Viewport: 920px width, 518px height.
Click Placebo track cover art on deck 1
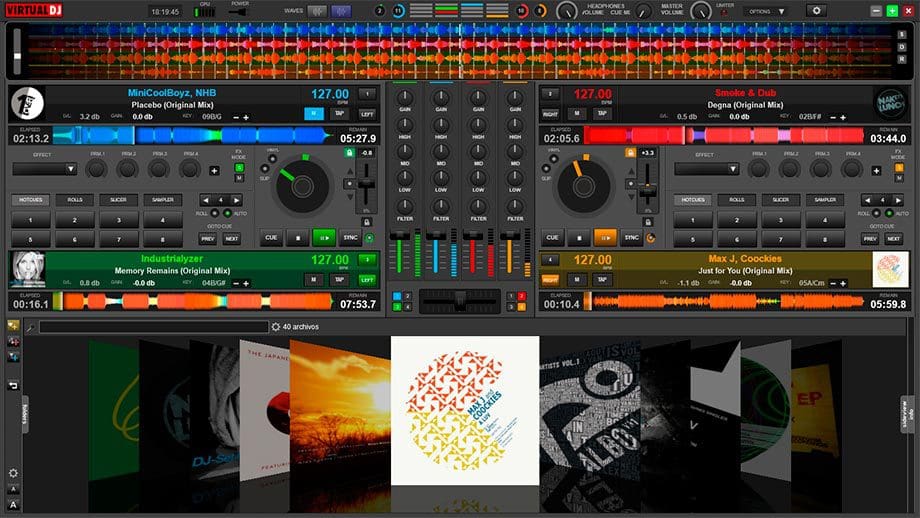tap(27, 104)
